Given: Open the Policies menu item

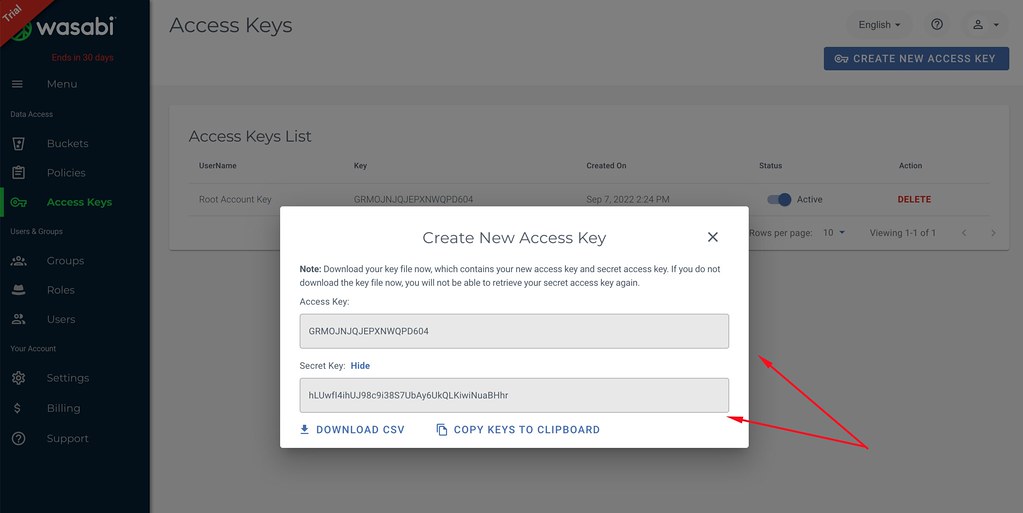Looking at the screenshot, I should (x=66, y=173).
